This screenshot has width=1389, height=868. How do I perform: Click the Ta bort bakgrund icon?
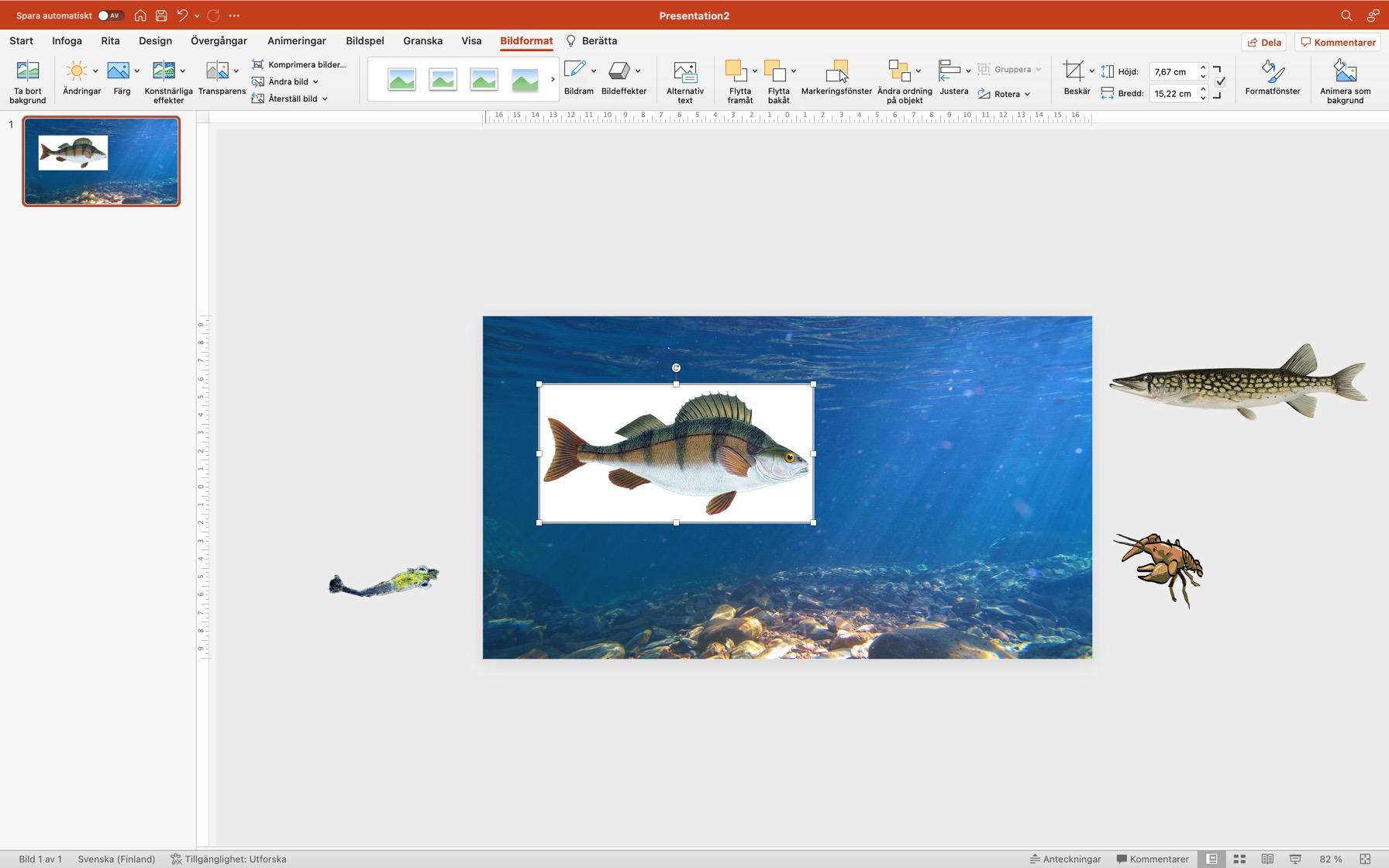tap(28, 71)
